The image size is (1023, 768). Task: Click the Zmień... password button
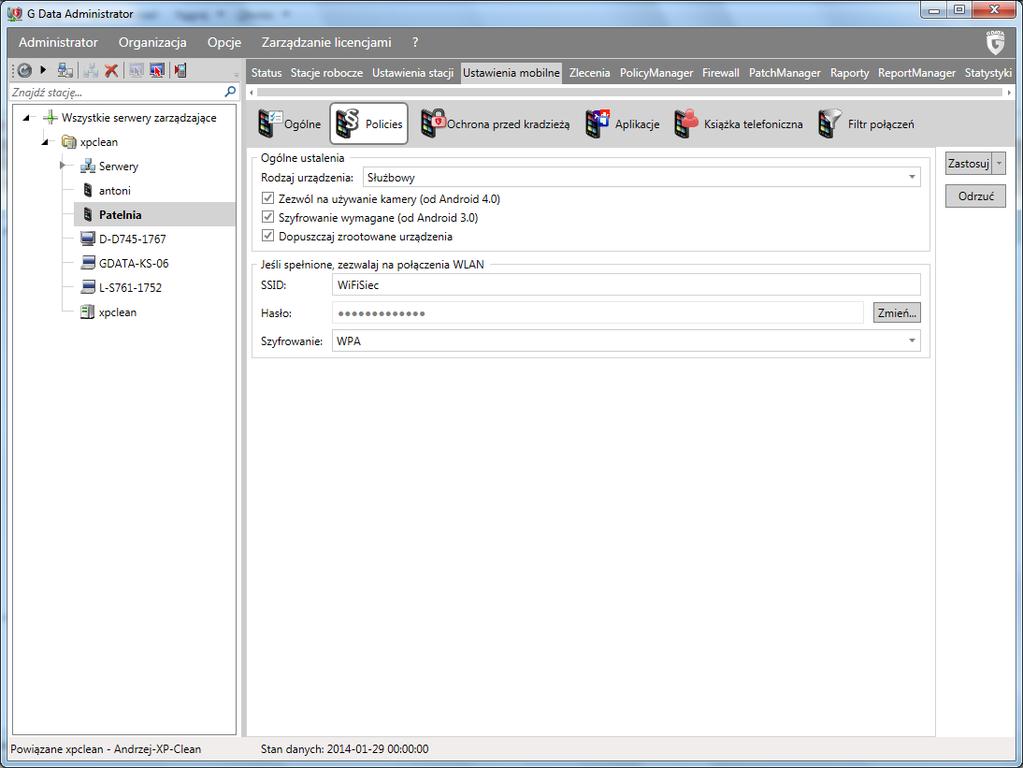click(x=897, y=313)
